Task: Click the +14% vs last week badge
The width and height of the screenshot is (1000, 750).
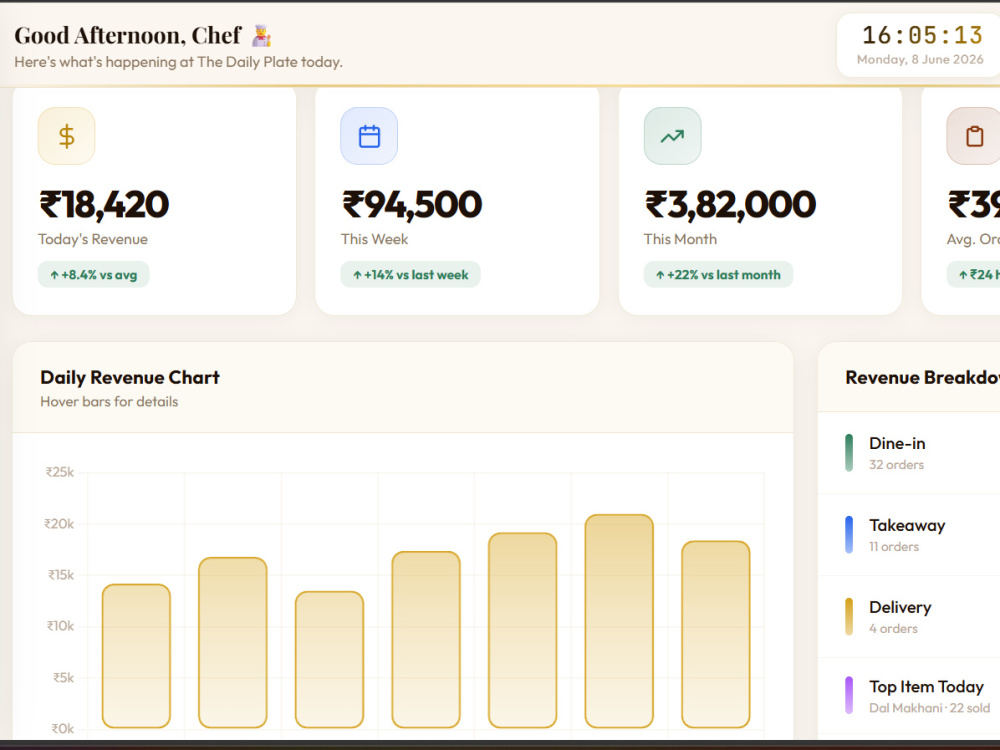Action: coord(410,275)
